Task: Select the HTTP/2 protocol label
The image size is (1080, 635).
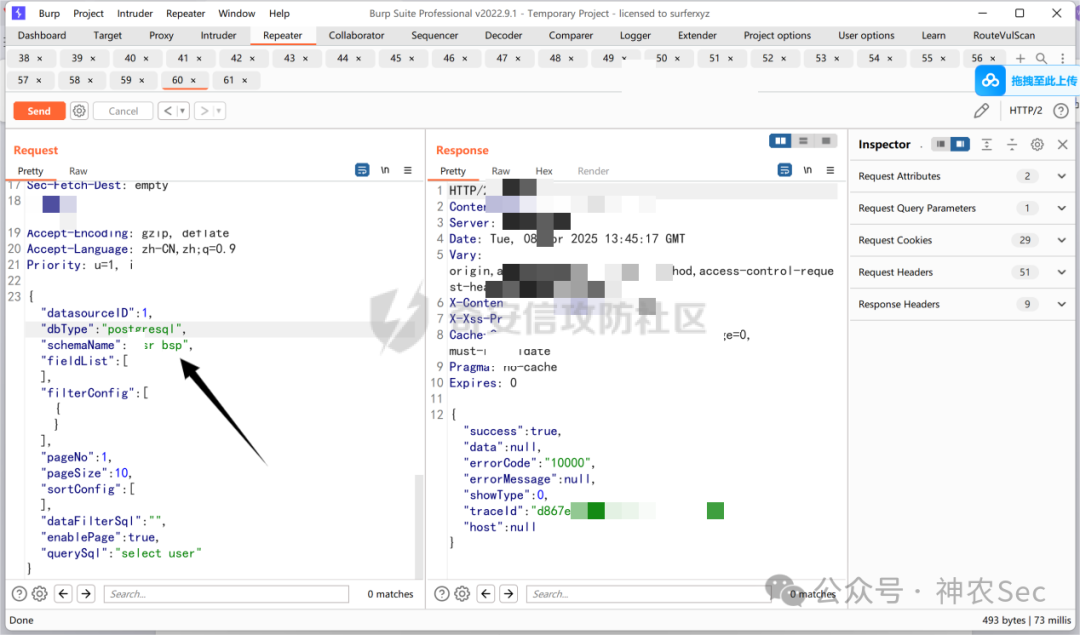Action: [1026, 110]
